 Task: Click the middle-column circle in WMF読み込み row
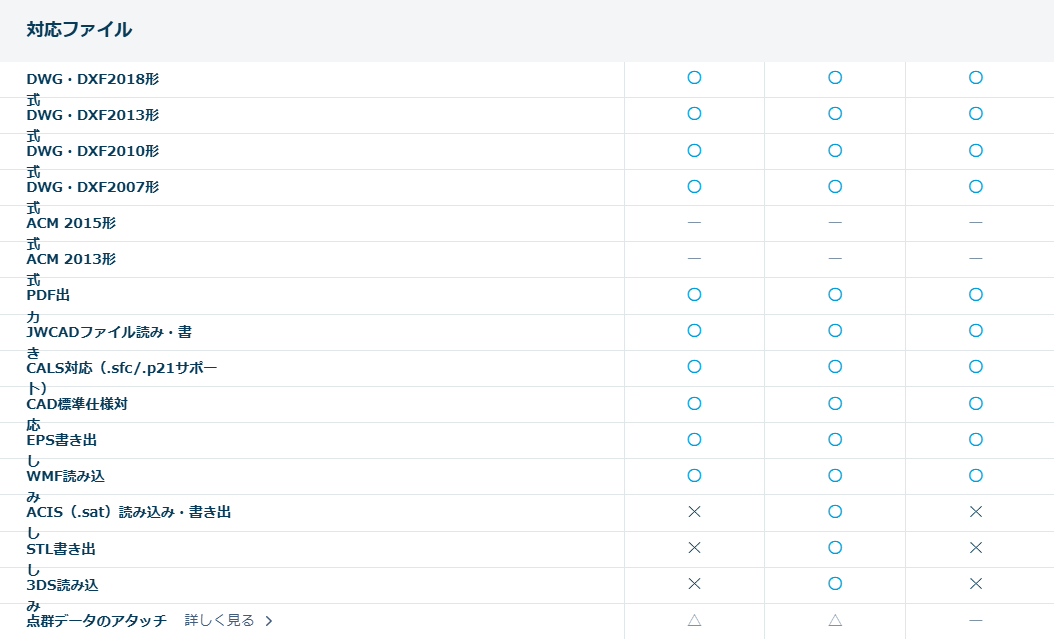[835, 476]
